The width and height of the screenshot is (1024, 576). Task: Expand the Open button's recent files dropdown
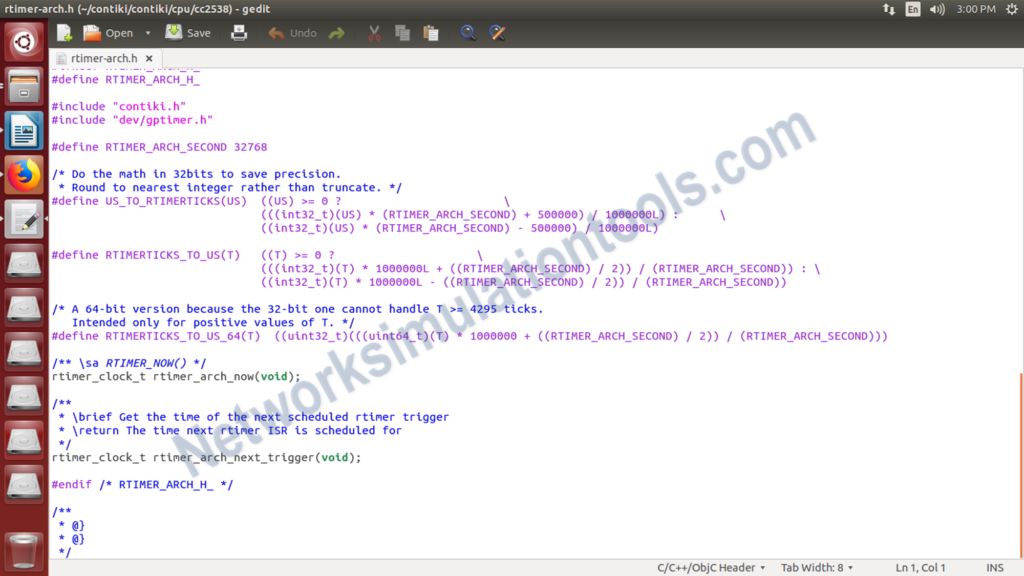click(146, 32)
